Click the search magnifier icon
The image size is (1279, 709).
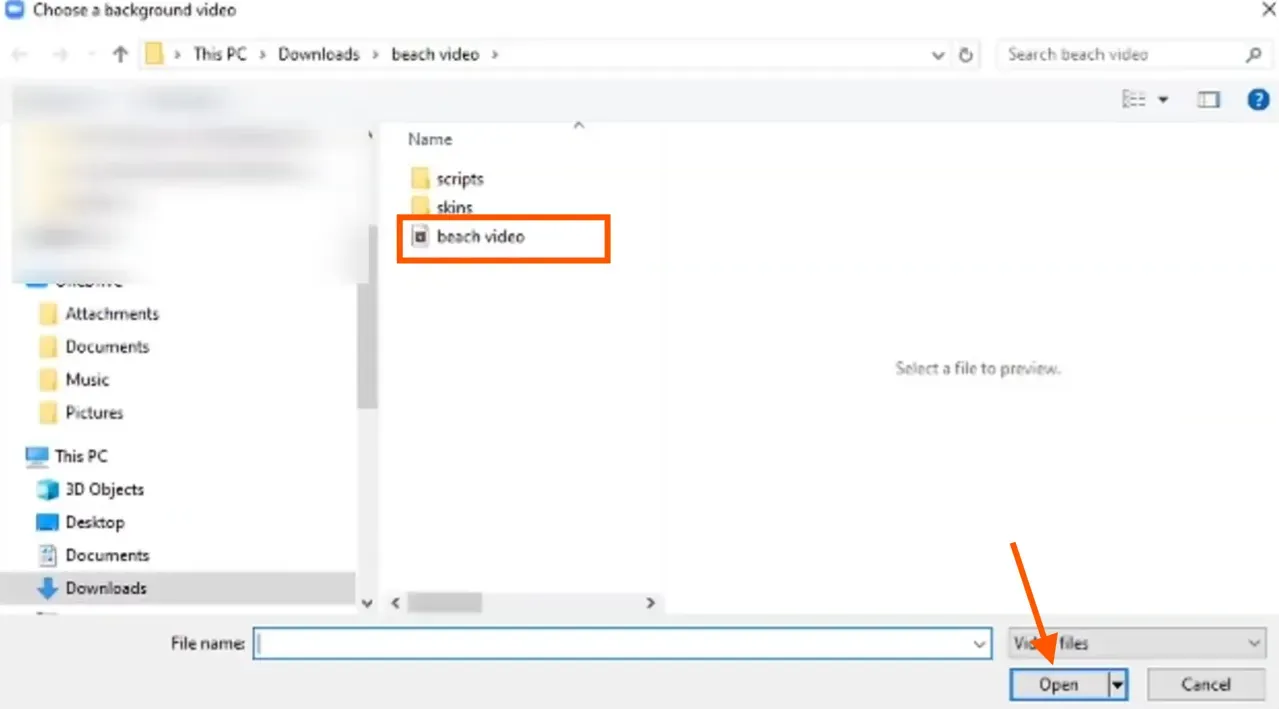click(1252, 54)
